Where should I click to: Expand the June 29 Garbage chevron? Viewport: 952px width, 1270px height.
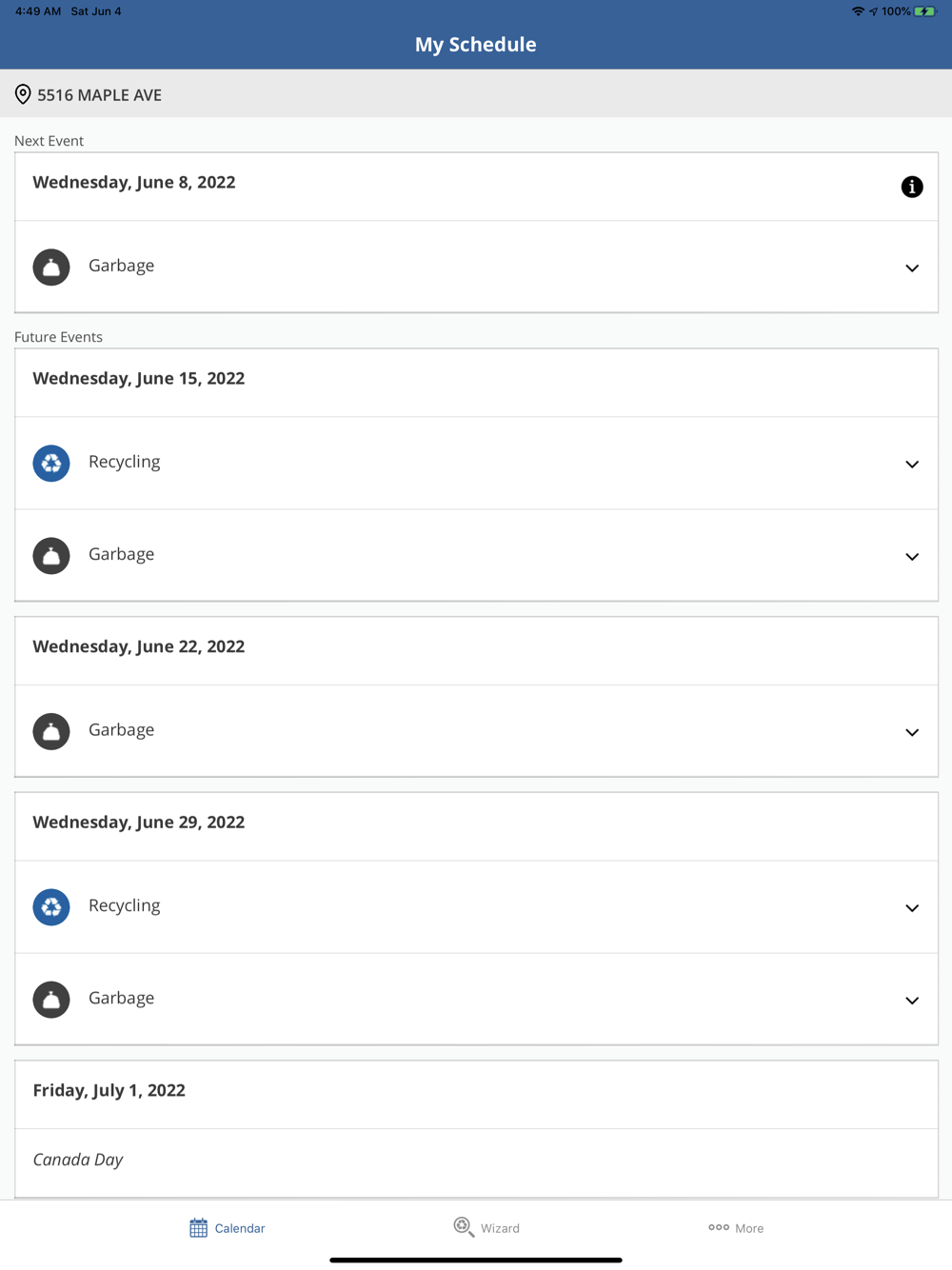(911, 1001)
